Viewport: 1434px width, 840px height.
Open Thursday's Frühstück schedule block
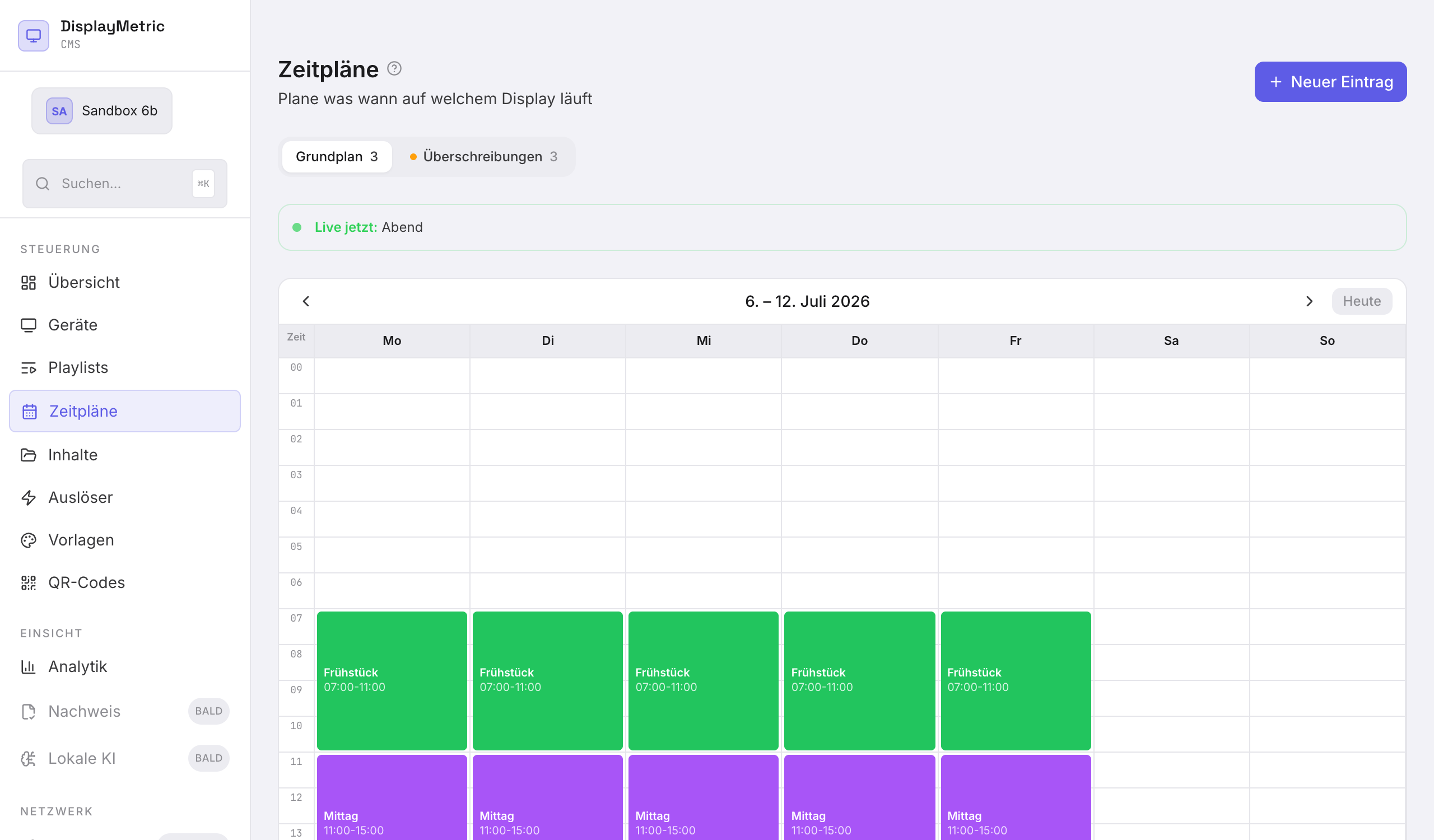click(x=860, y=681)
